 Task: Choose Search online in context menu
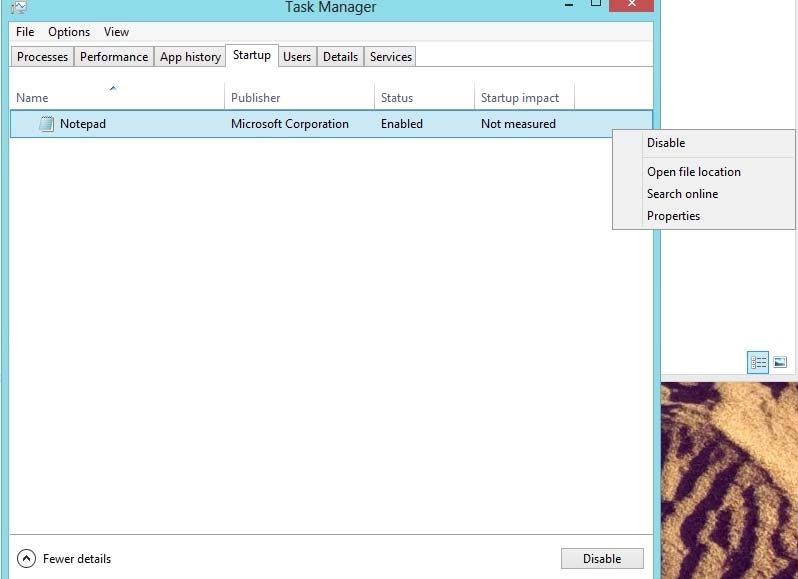pyautogui.click(x=703, y=194)
